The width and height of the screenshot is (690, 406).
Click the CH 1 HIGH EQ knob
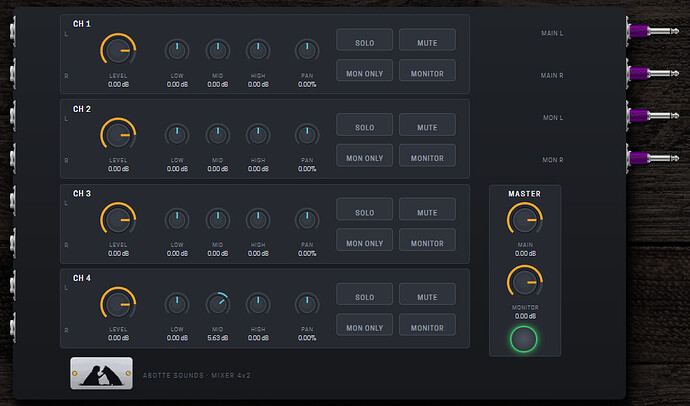[x=258, y=50]
